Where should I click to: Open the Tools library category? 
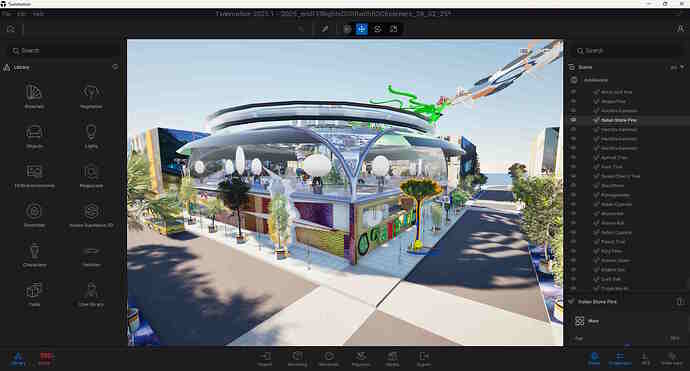pyautogui.click(x=34, y=294)
